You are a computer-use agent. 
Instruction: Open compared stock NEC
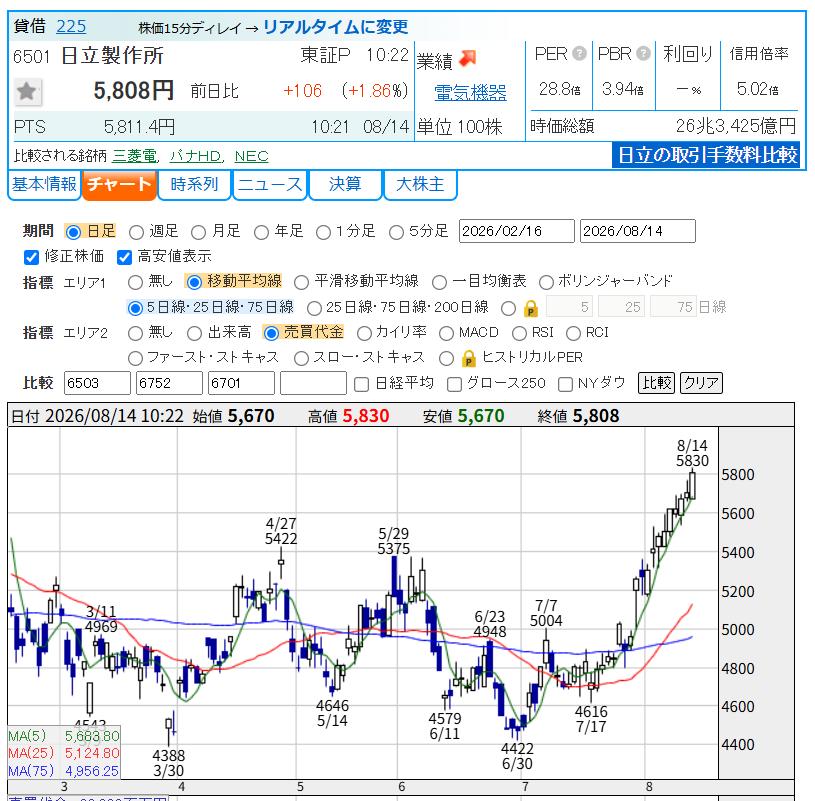point(252,156)
